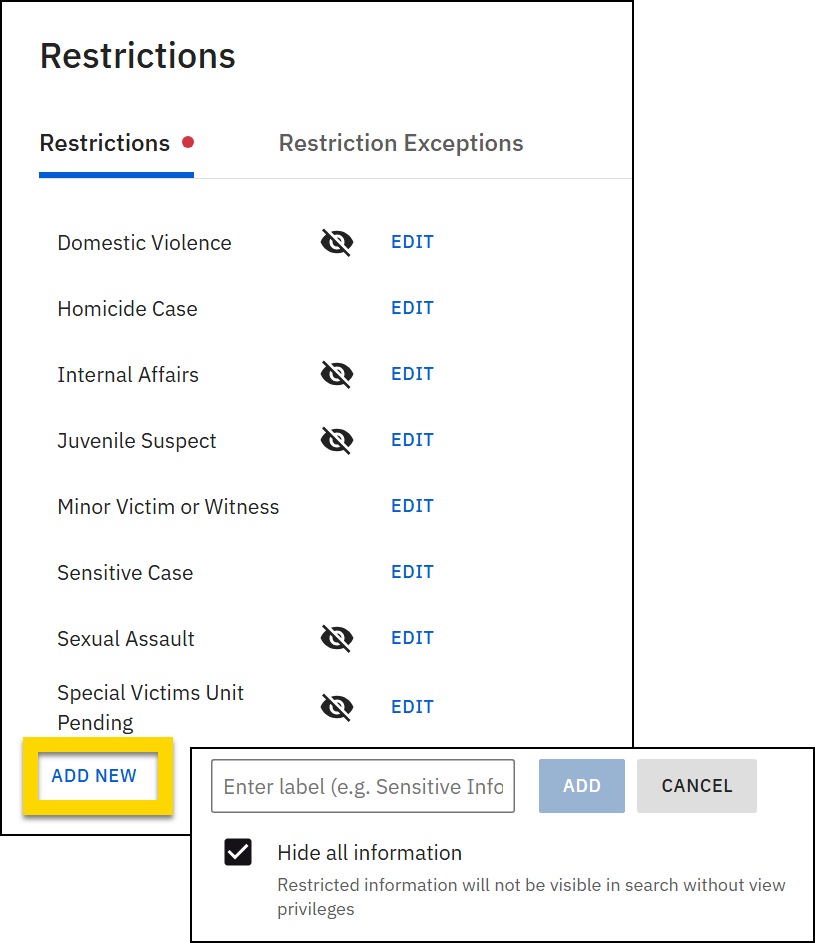Image resolution: width=815 pixels, height=943 pixels.
Task: Click hidden-eye icon for Domestic Violence
Action: tap(337, 243)
